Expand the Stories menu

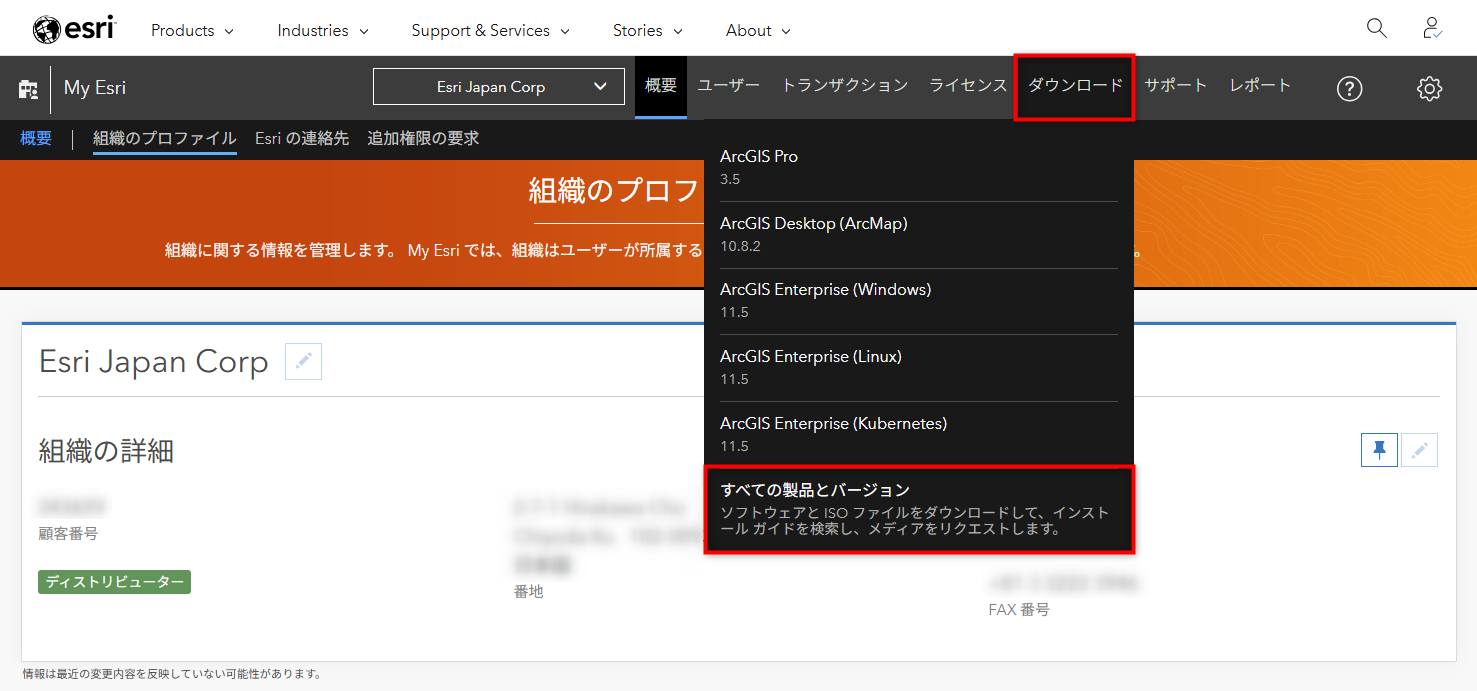pos(647,30)
